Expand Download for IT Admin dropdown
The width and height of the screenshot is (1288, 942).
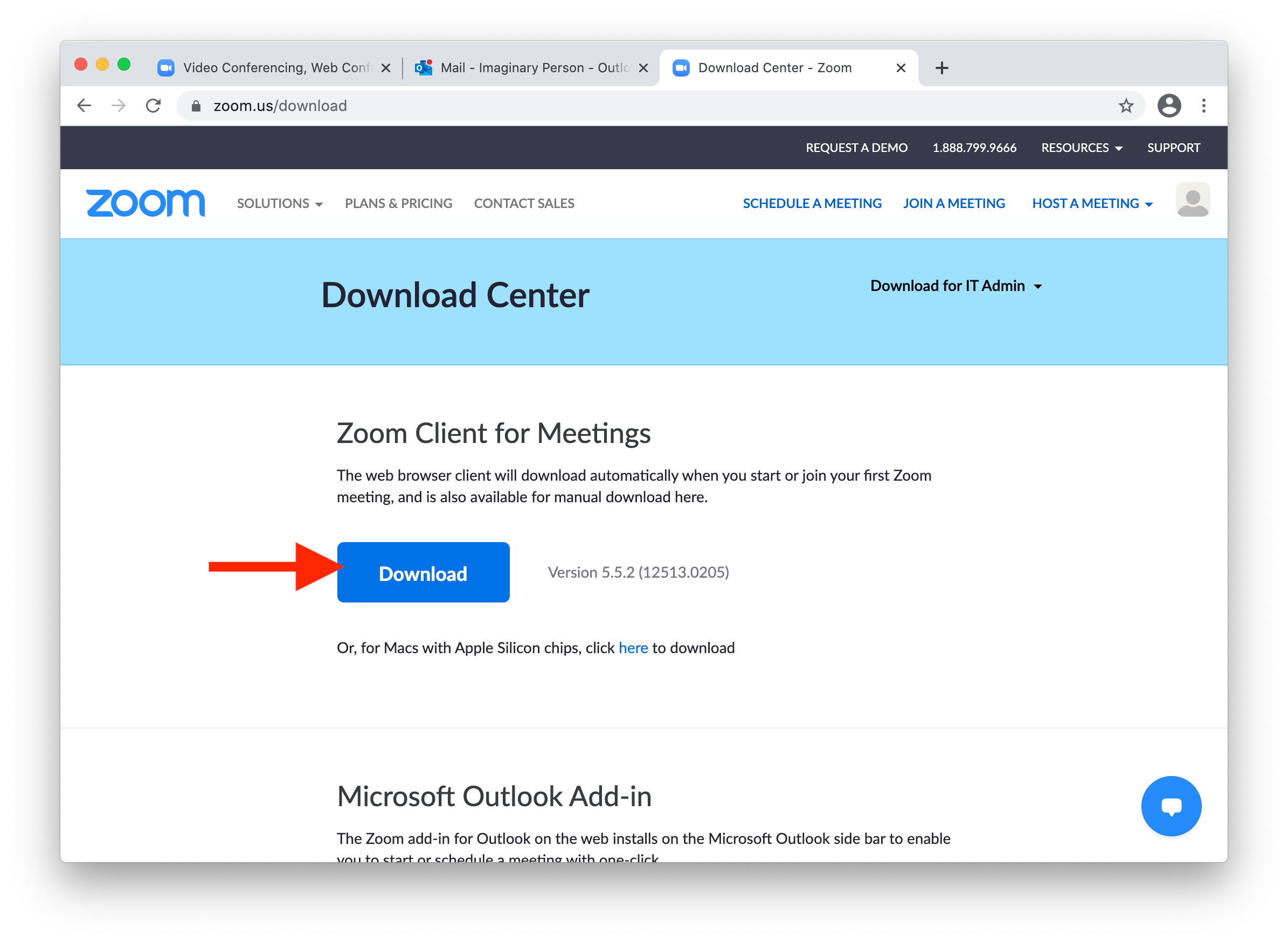tap(955, 286)
